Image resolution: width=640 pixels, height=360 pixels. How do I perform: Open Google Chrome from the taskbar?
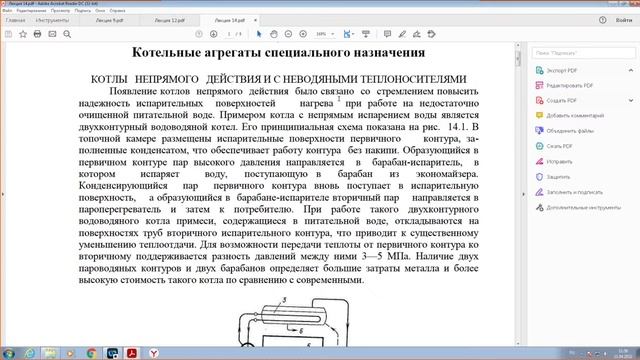(91, 353)
